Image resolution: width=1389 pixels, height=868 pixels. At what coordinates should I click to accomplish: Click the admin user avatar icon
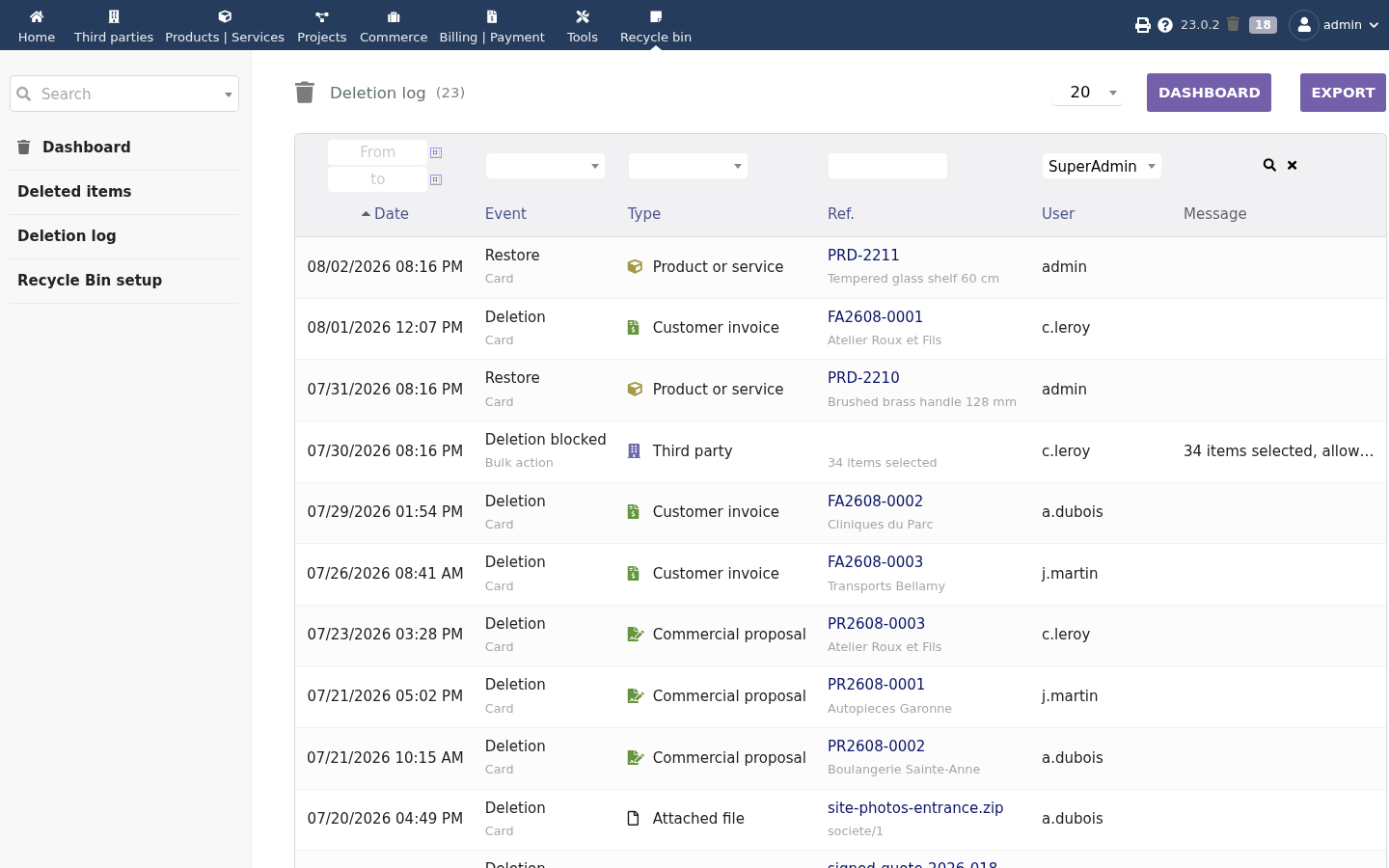[x=1304, y=25]
